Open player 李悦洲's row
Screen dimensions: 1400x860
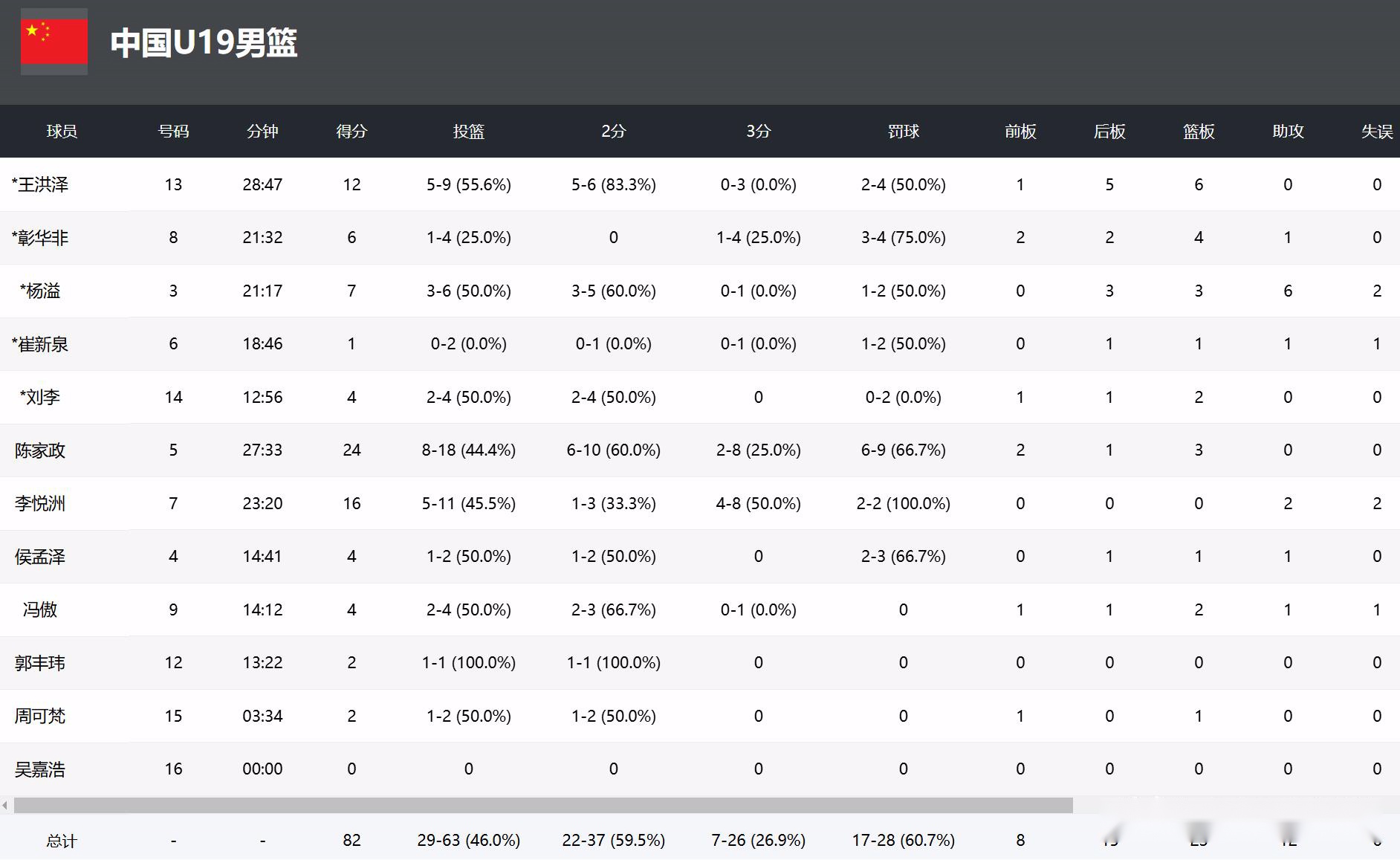tap(40, 503)
